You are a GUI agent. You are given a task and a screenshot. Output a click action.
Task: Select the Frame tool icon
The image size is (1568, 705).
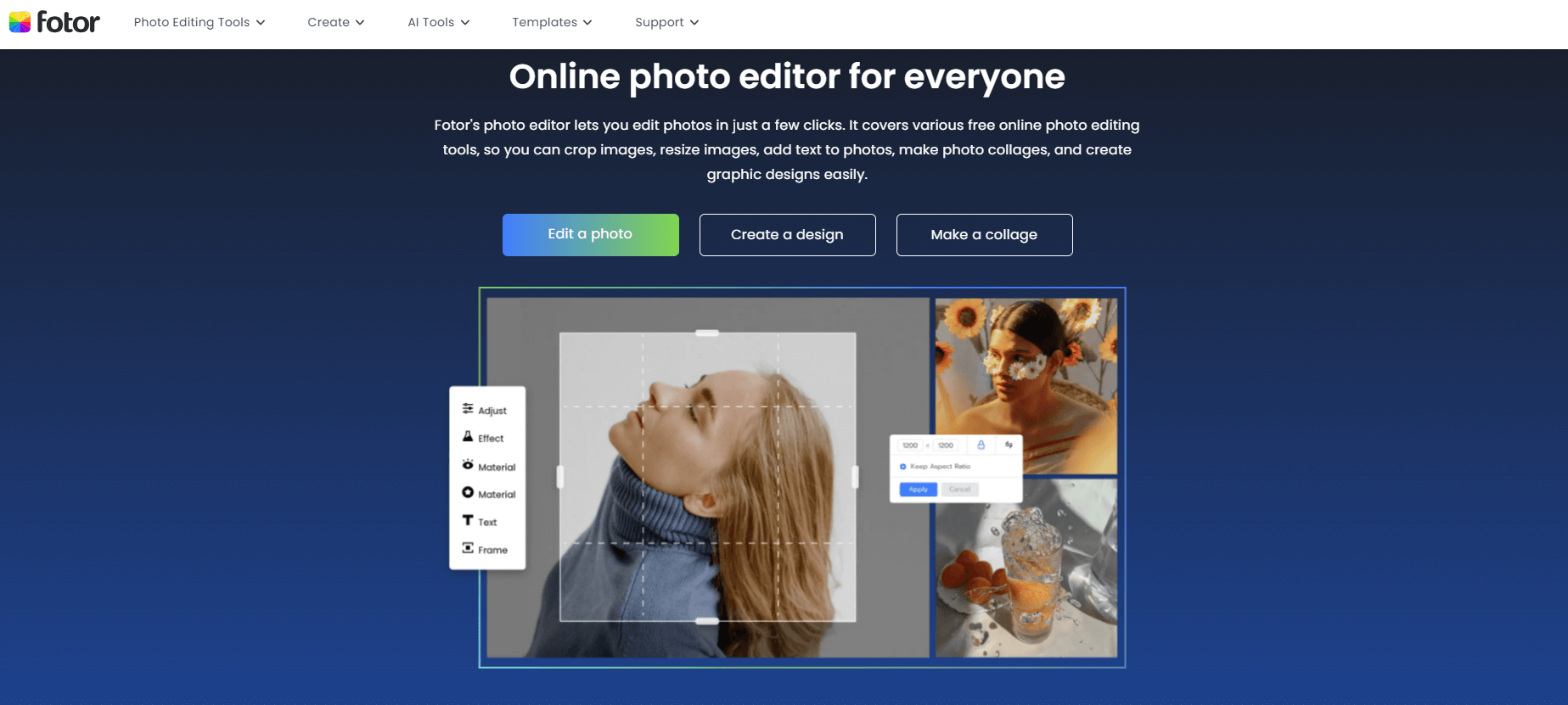pos(468,548)
